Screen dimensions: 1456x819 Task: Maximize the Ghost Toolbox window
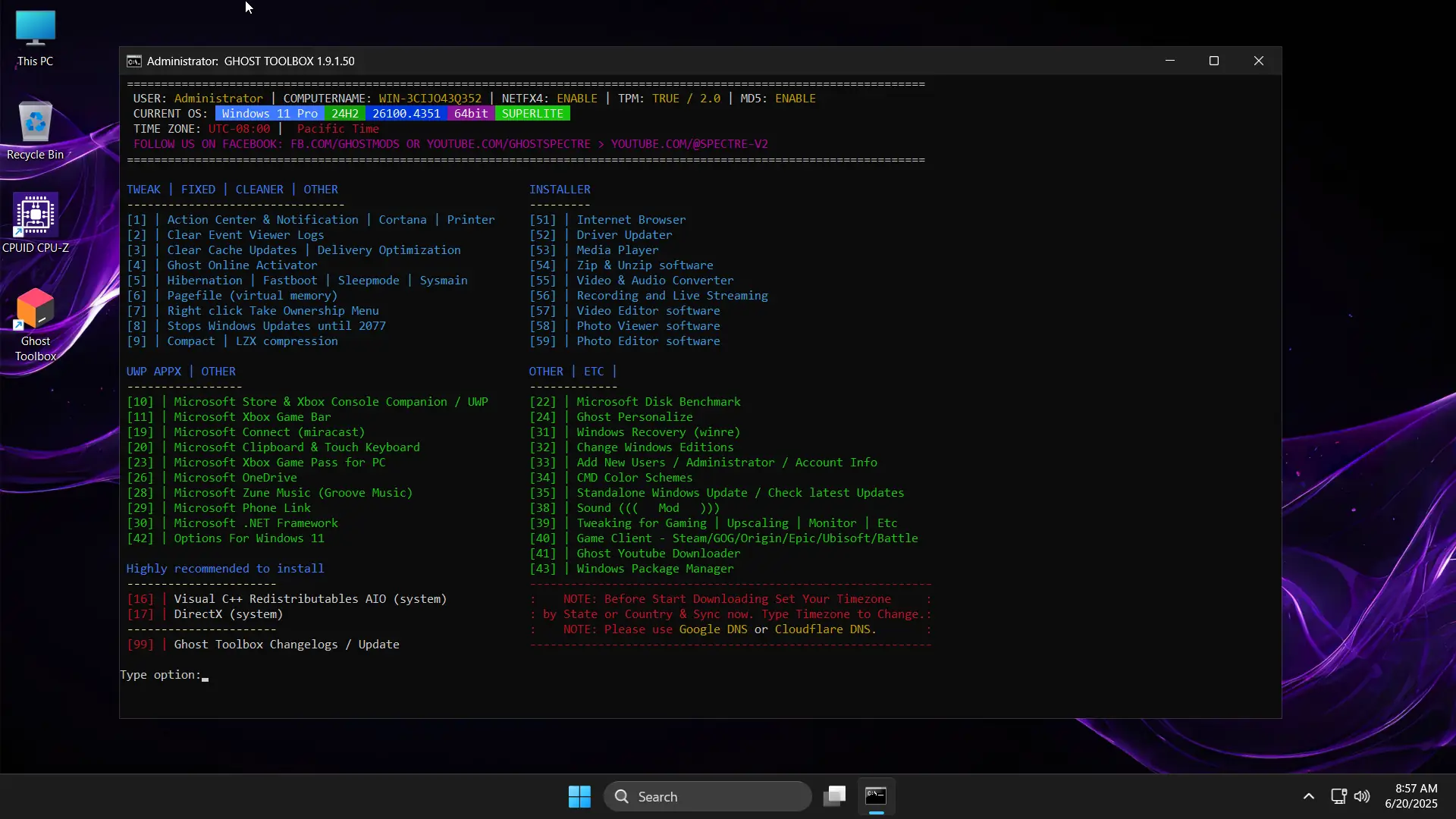coord(1213,61)
